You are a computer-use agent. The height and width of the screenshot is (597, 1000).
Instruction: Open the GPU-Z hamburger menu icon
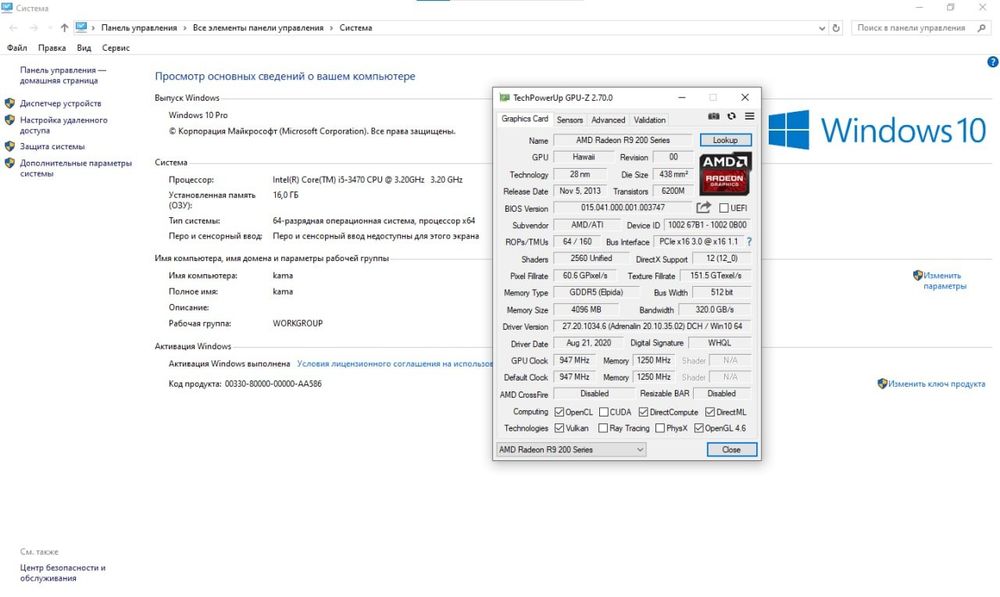(x=749, y=116)
